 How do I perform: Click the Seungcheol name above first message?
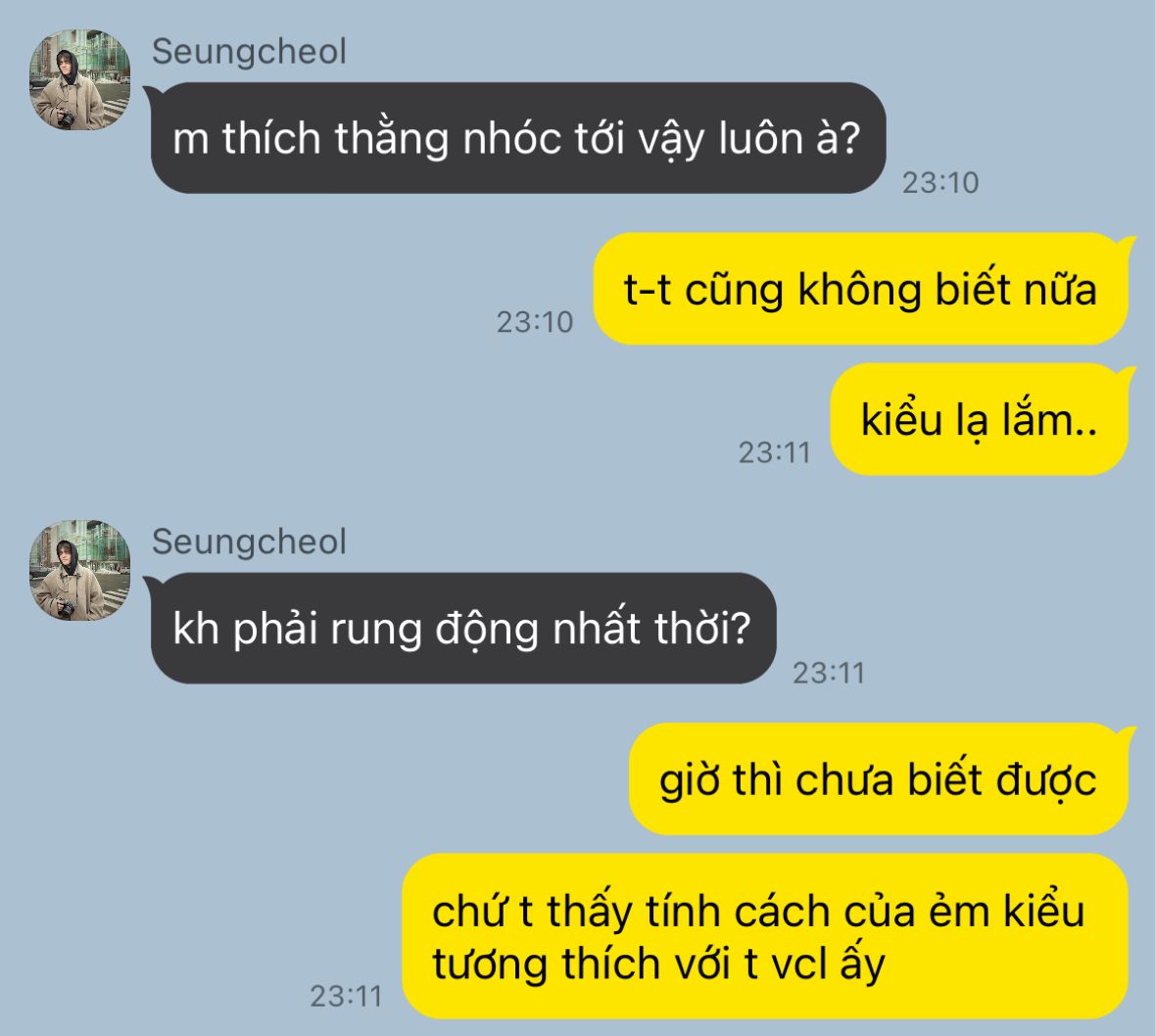pos(249,52)
